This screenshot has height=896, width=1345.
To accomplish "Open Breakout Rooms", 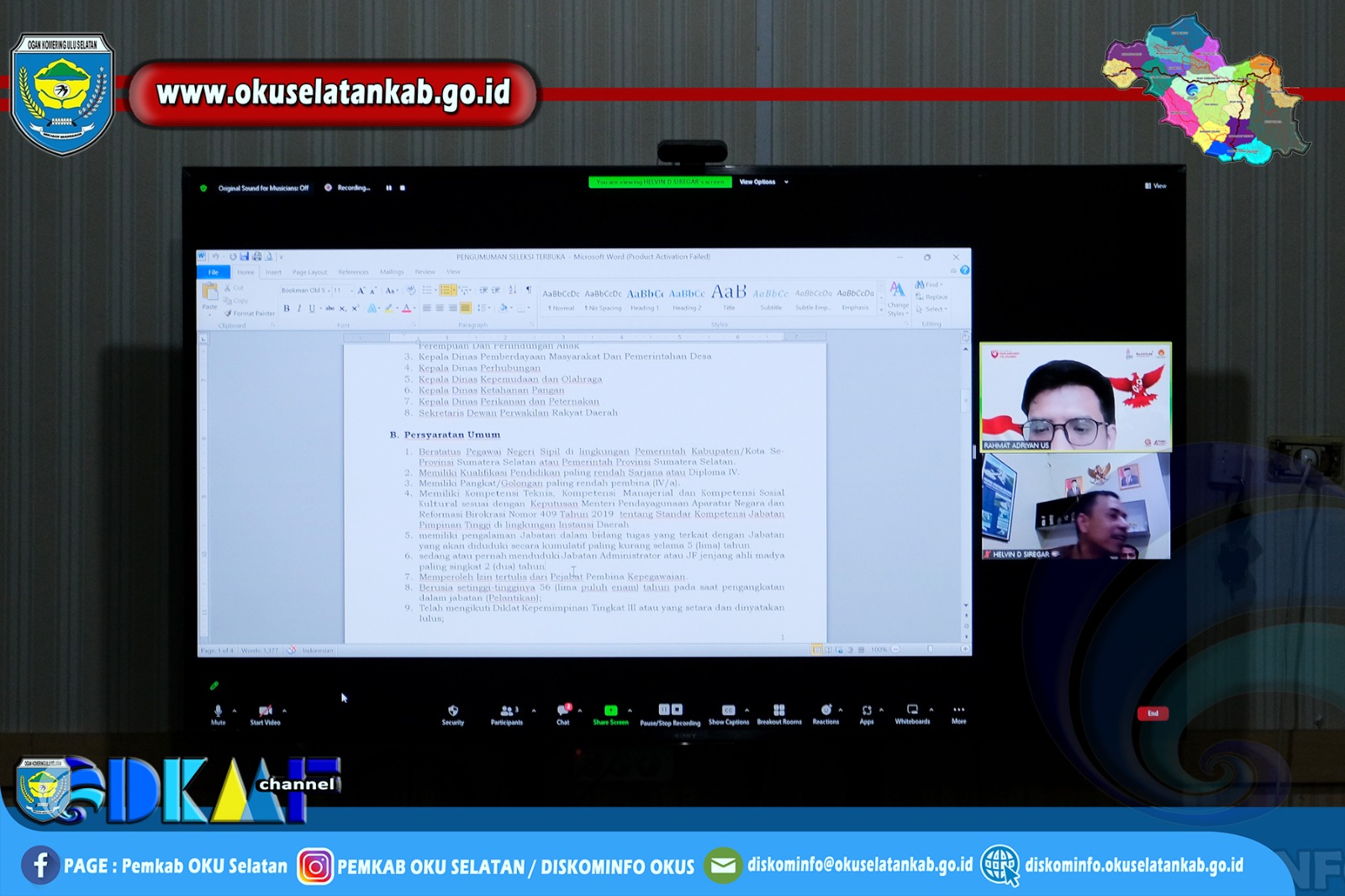I will [779, 711].
